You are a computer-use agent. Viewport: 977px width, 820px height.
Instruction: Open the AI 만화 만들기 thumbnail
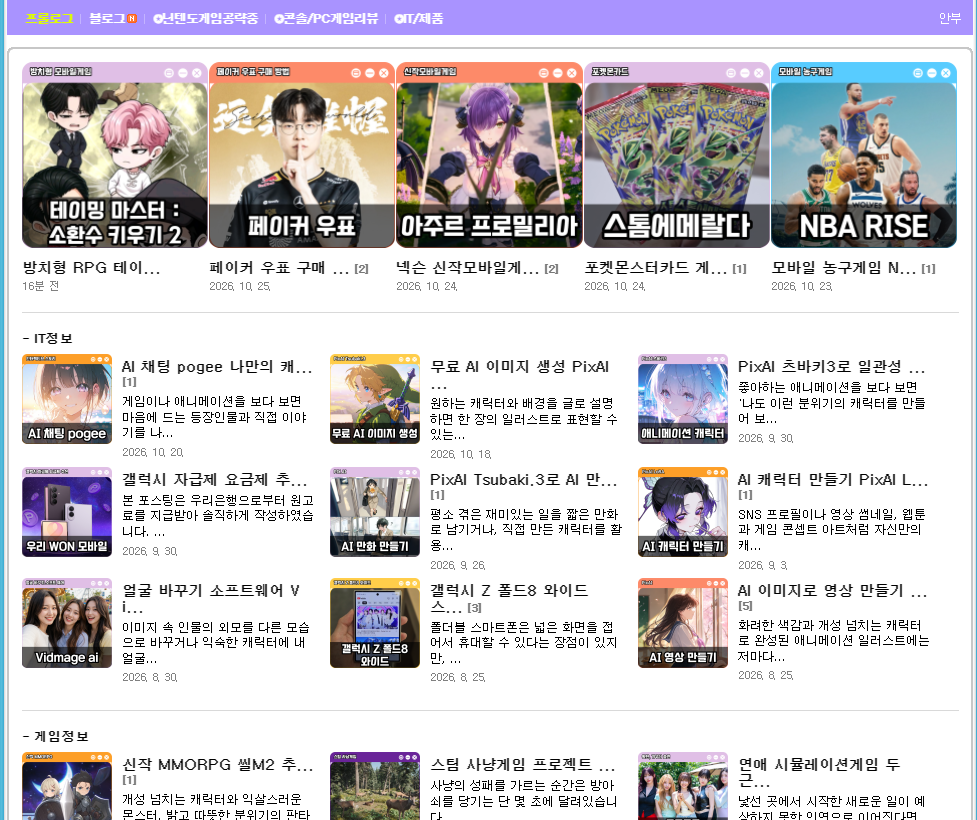[374, 512]
